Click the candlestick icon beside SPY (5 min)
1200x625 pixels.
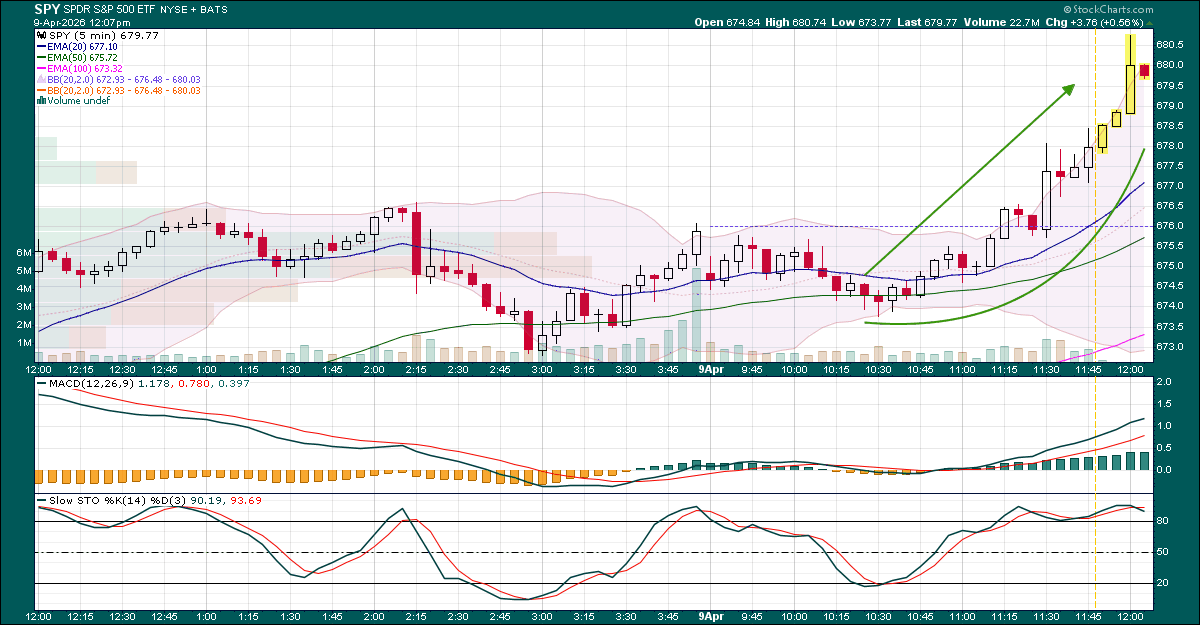[x=40, y=35]
